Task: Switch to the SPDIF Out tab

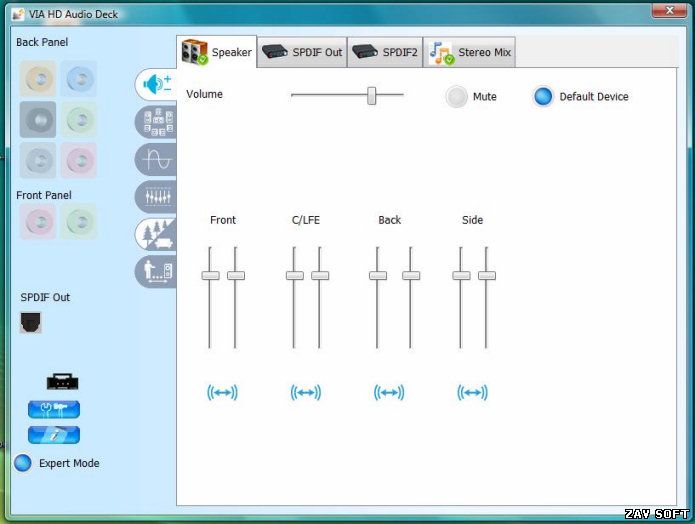Action: [x=302, y=52]
